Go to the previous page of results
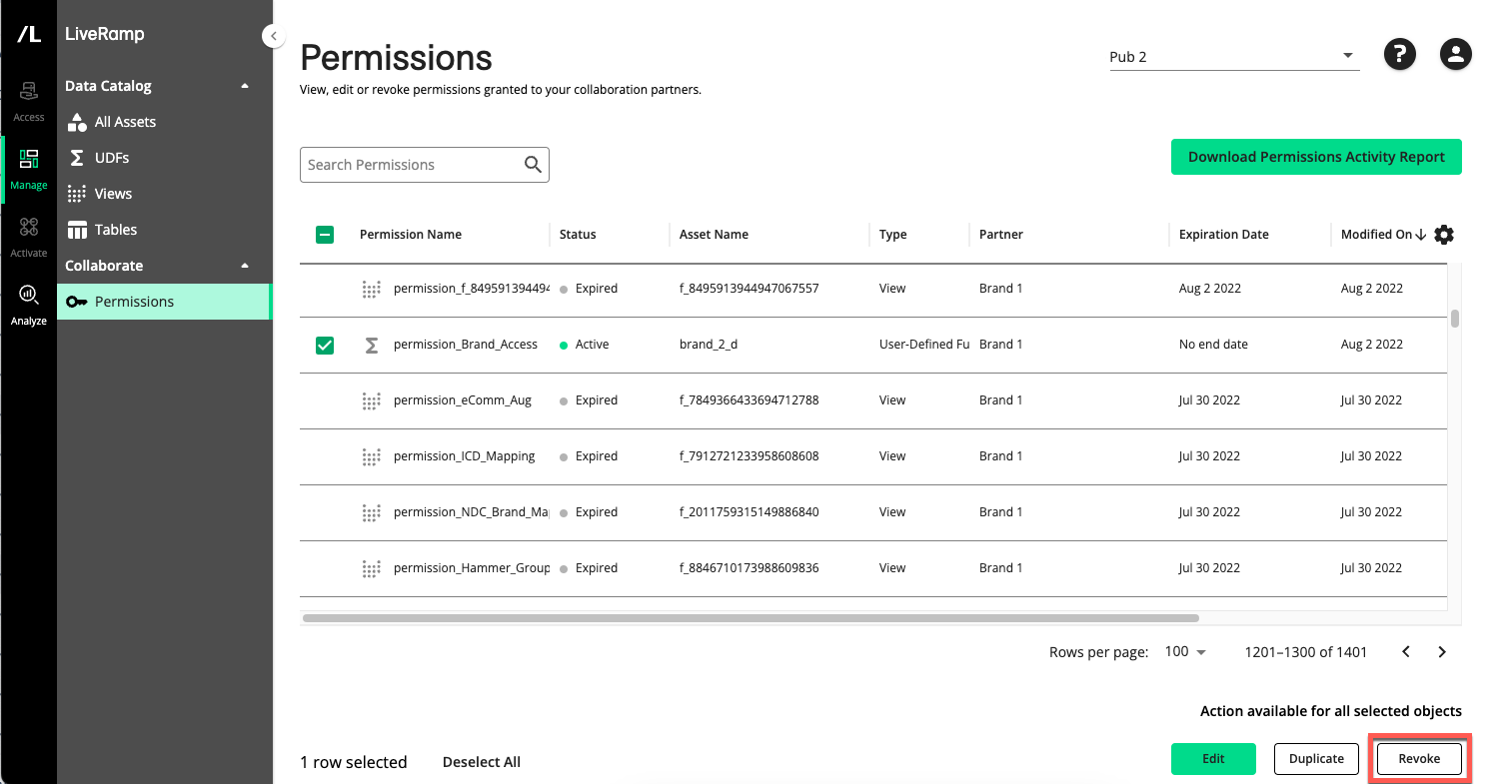Viewport: 1512px width, 784px height. coord(1406,652)
